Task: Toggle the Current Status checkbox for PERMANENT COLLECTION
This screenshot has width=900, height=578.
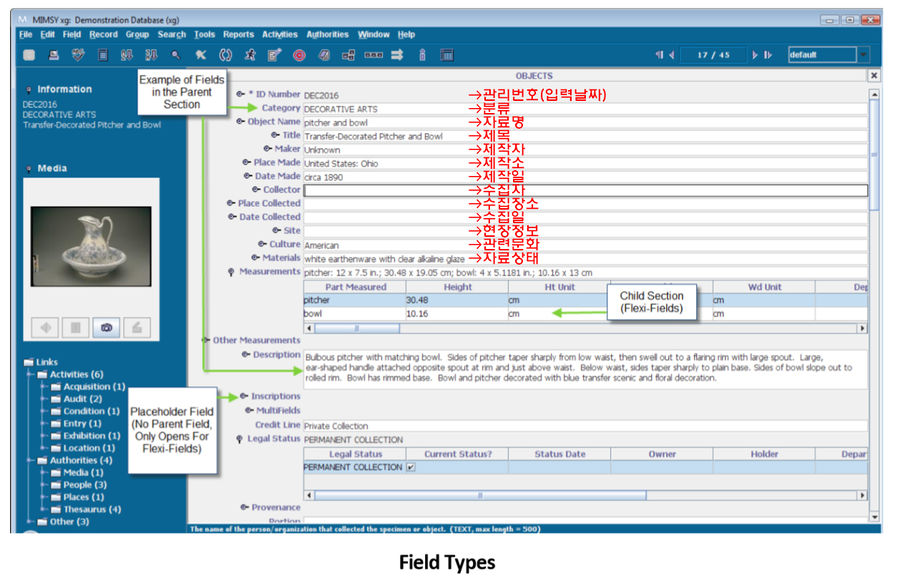Action: [412, 467]
